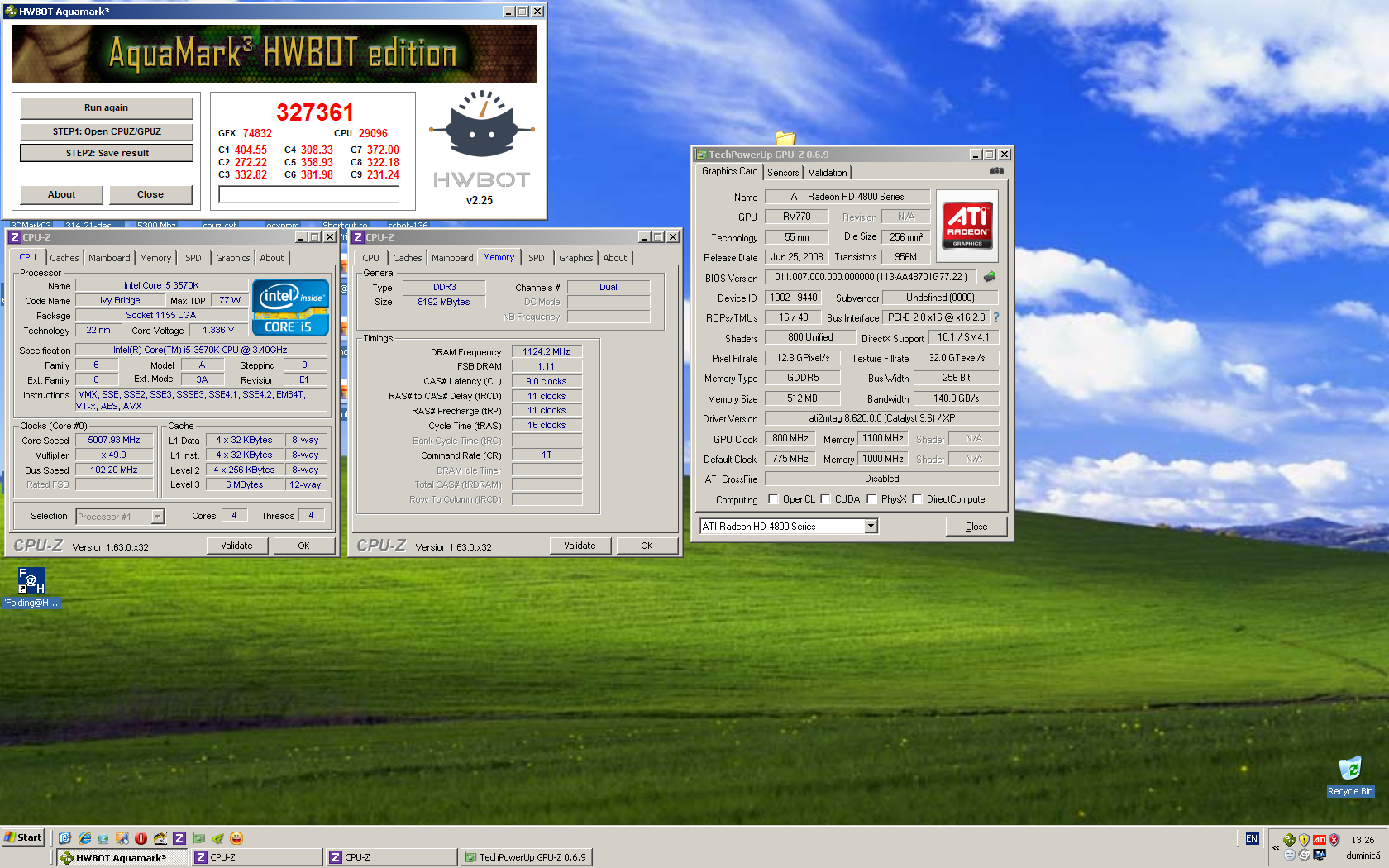Enable the OpenCL checkbox in GPU-Z
The image size is (1389, 868).
click(773, 498)
